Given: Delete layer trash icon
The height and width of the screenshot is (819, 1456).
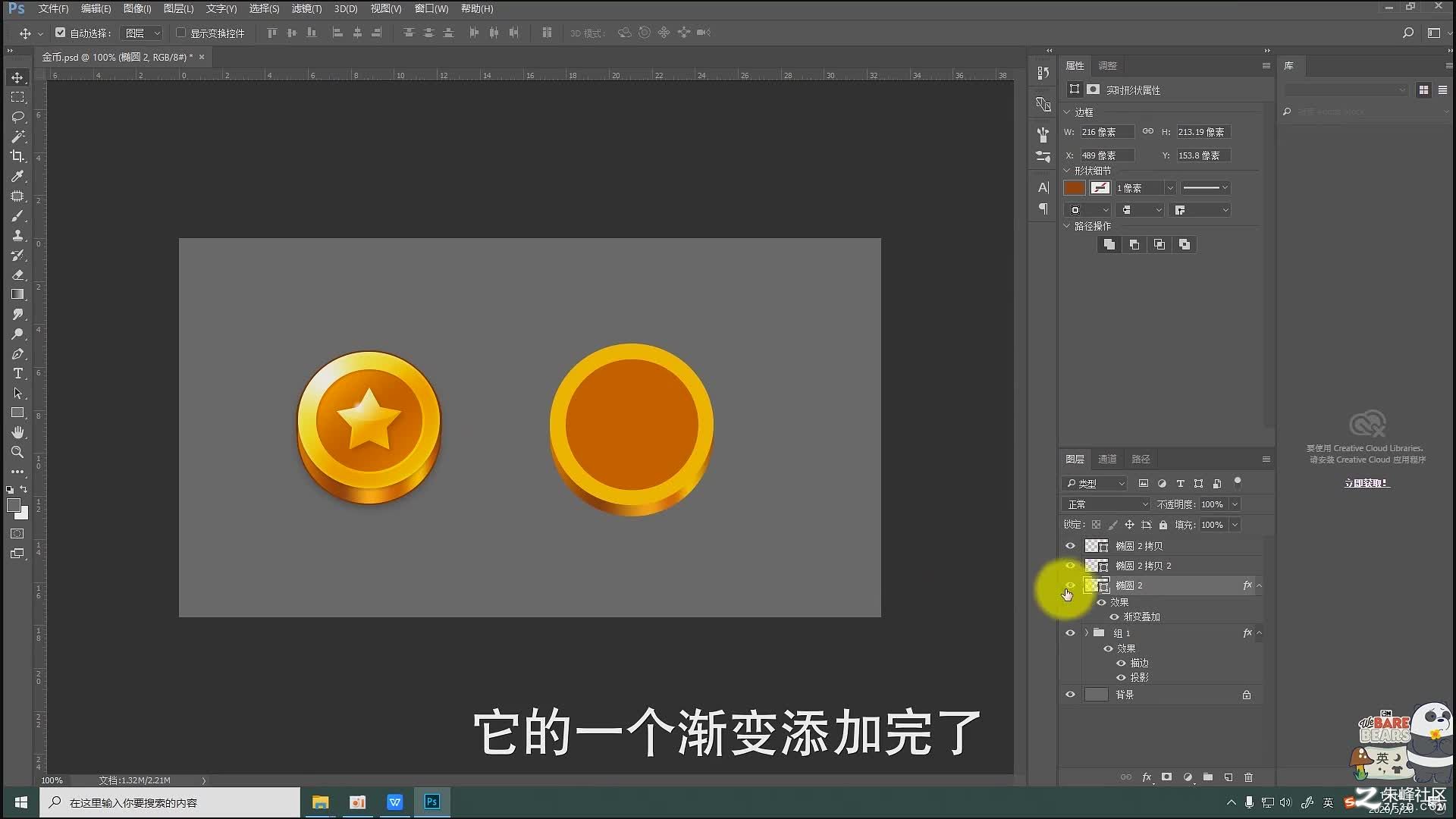Looking at the screenshot, I should coord(1249,777).
